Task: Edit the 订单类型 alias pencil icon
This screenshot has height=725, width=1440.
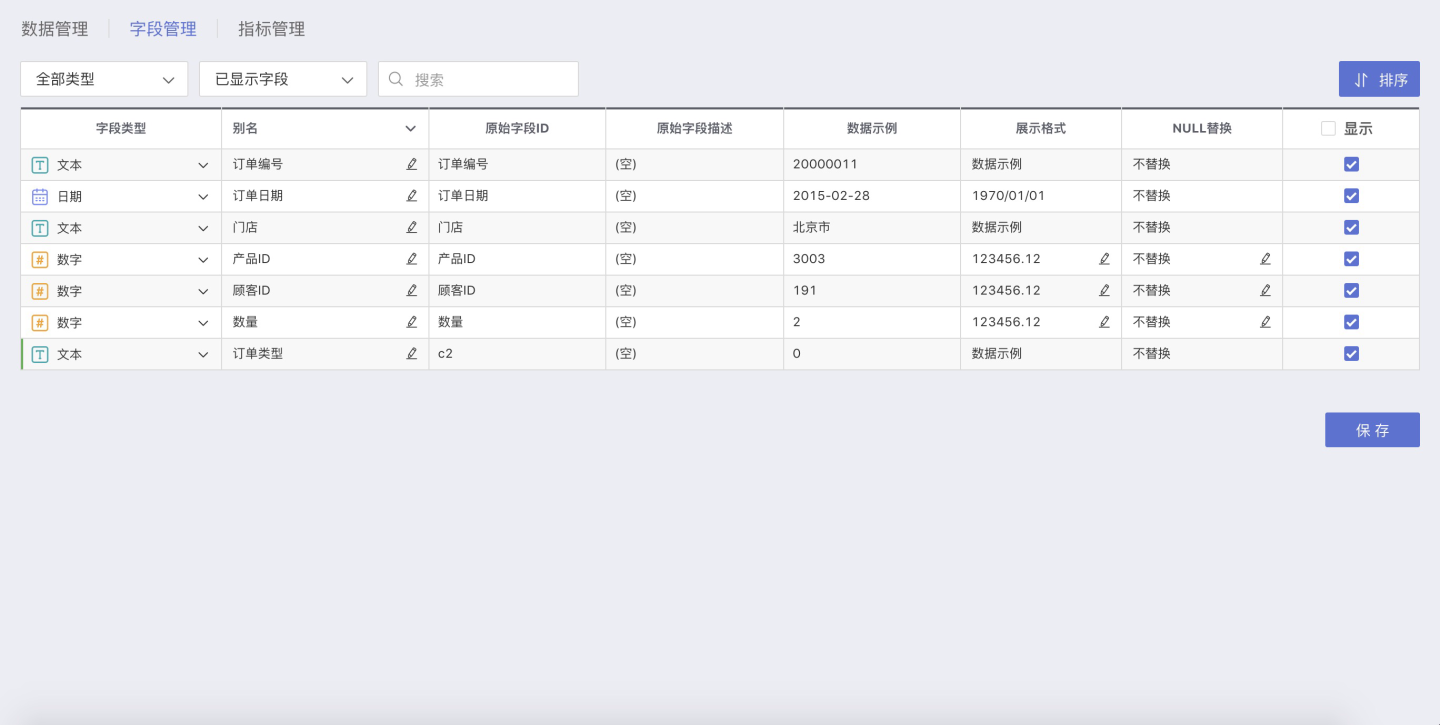Action: coord(411,354)
